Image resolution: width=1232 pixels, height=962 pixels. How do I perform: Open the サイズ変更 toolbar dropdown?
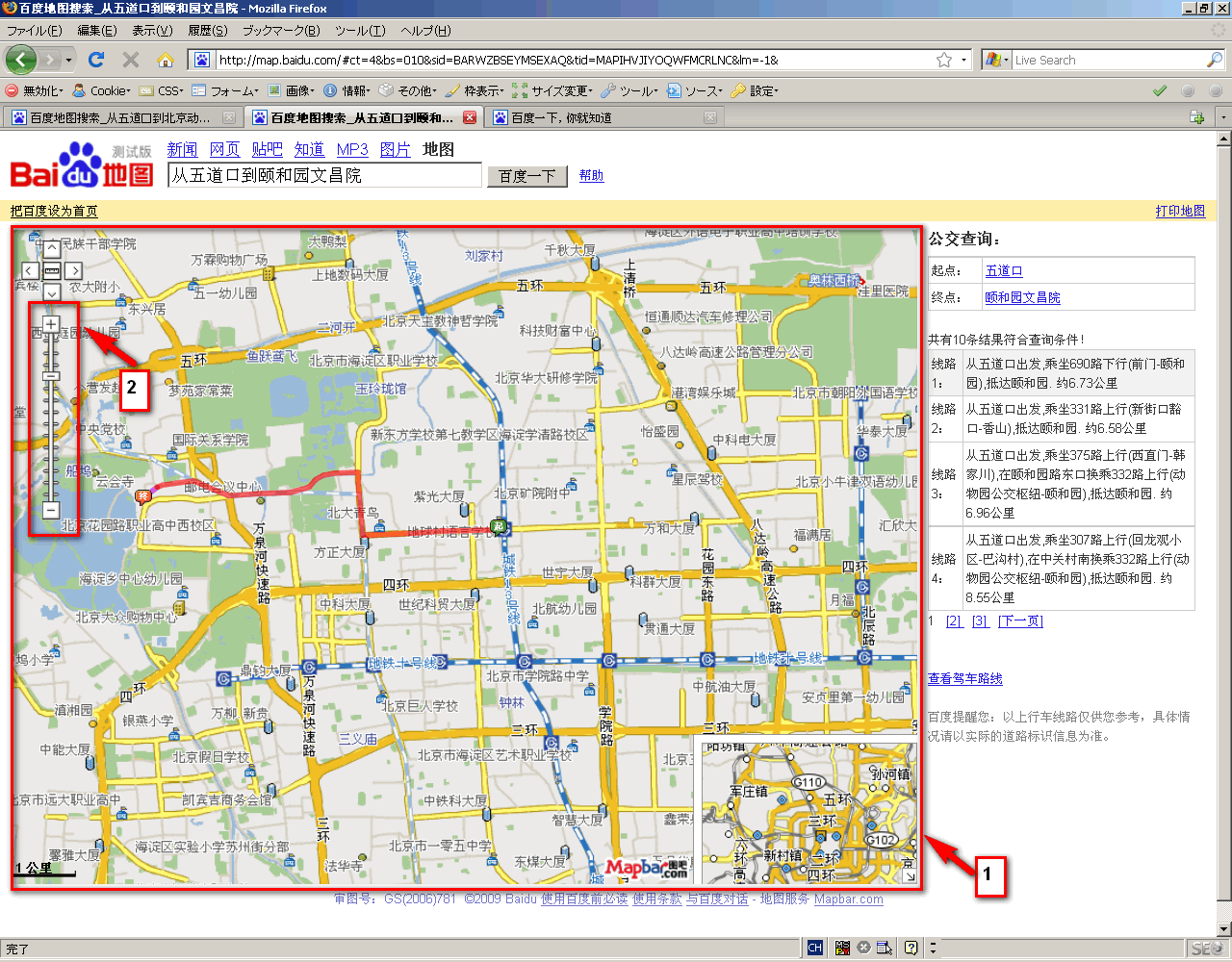[552, 90]
